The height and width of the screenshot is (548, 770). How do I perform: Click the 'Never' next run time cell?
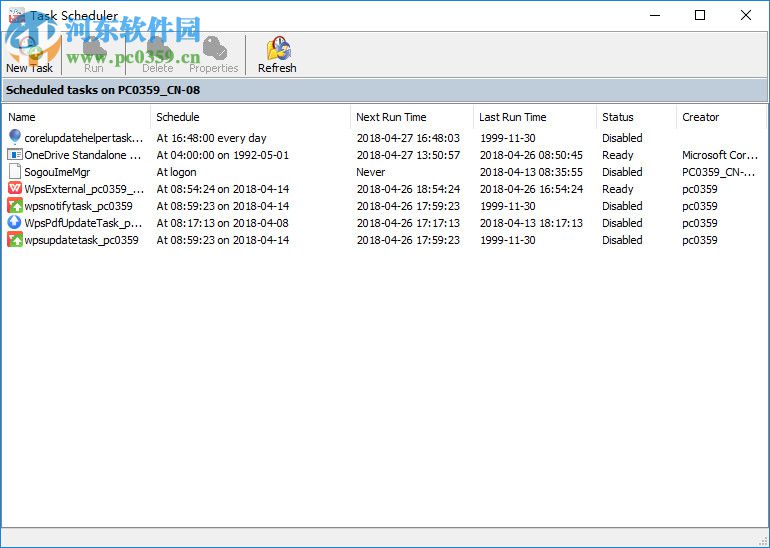371,172
